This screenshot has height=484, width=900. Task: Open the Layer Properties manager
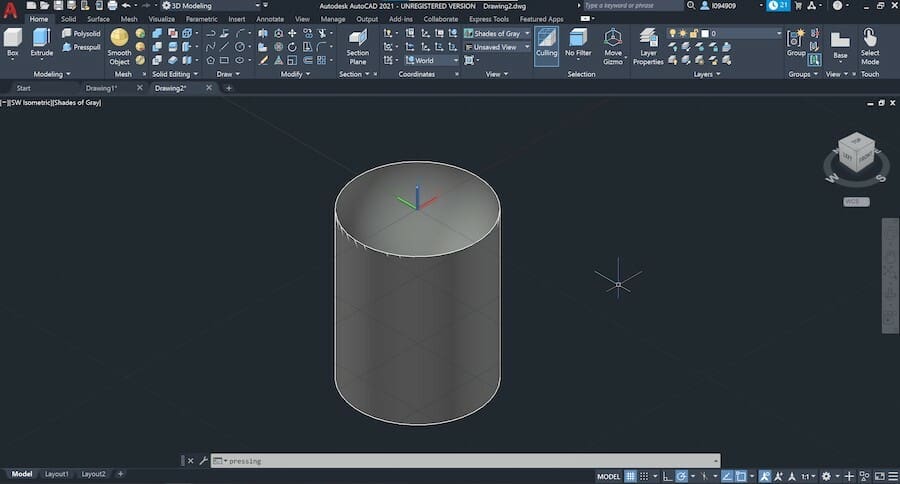pos(648,47)
